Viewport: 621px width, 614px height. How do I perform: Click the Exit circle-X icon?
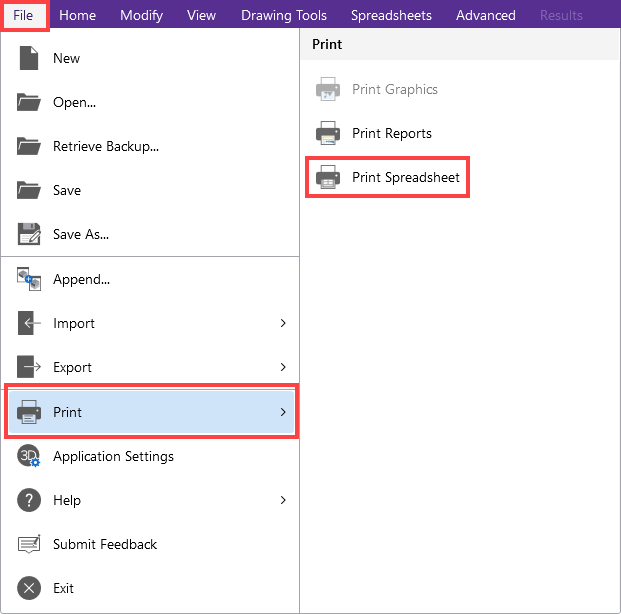(x=29, y=588)
